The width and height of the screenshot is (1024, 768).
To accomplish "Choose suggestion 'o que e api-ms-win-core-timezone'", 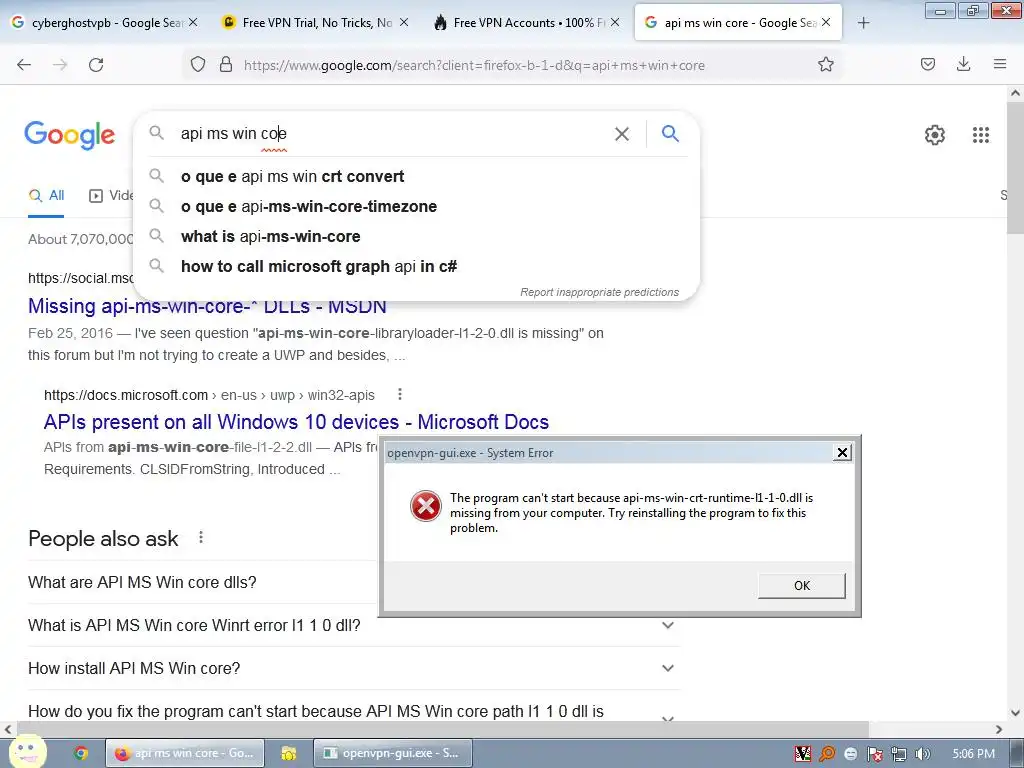I will [x=417, y=206].
